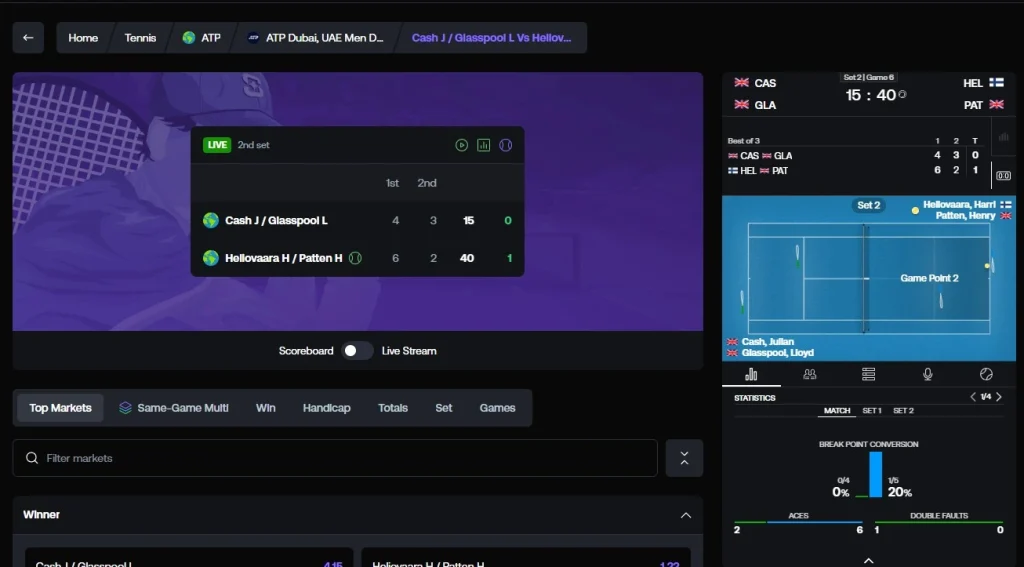This screenshot has width=1024, height=567.
Task: Click "Hellovaara, Harri" name on court
Action: [x=959, y=204]
